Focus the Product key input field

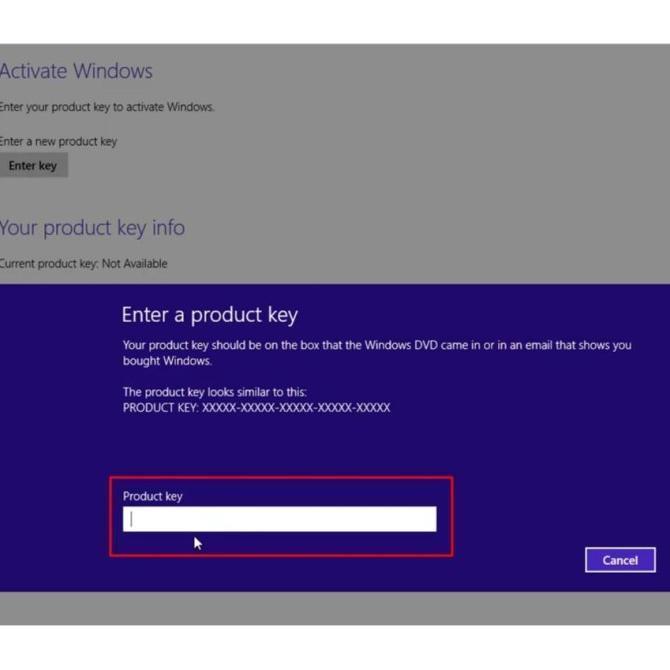coord(279,519)
